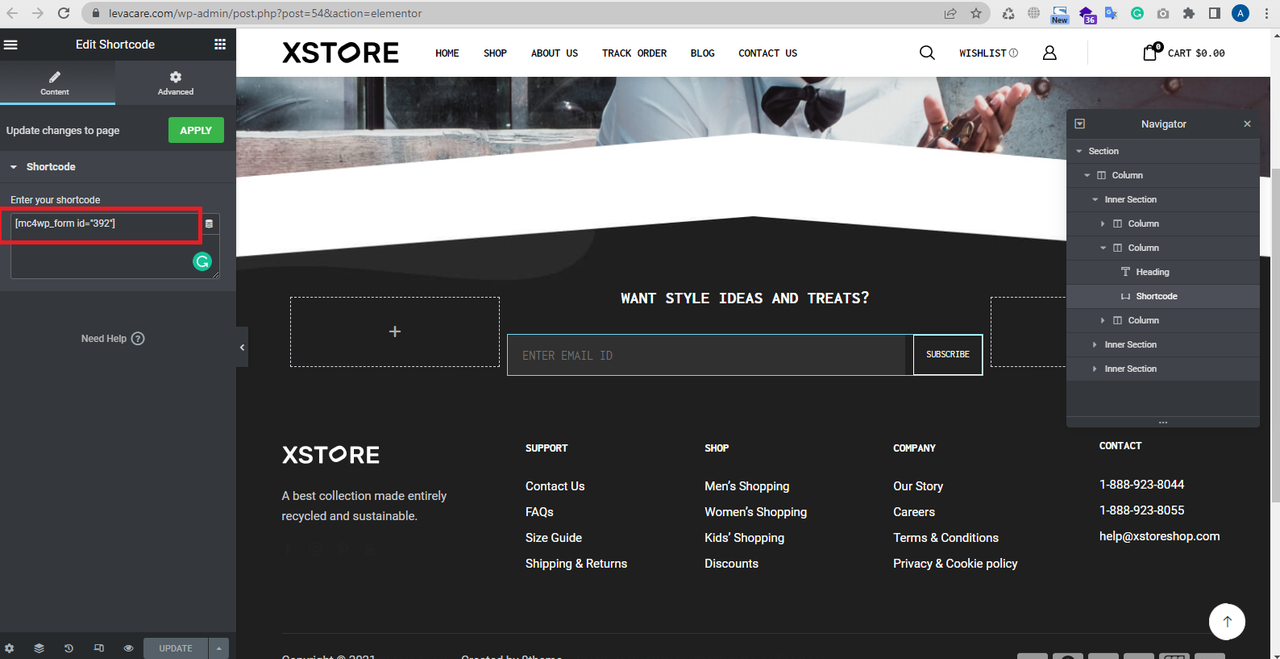This screenshot has height=659, width=1280.
Task: Collapse the Shortcode section
Action: 14,167
